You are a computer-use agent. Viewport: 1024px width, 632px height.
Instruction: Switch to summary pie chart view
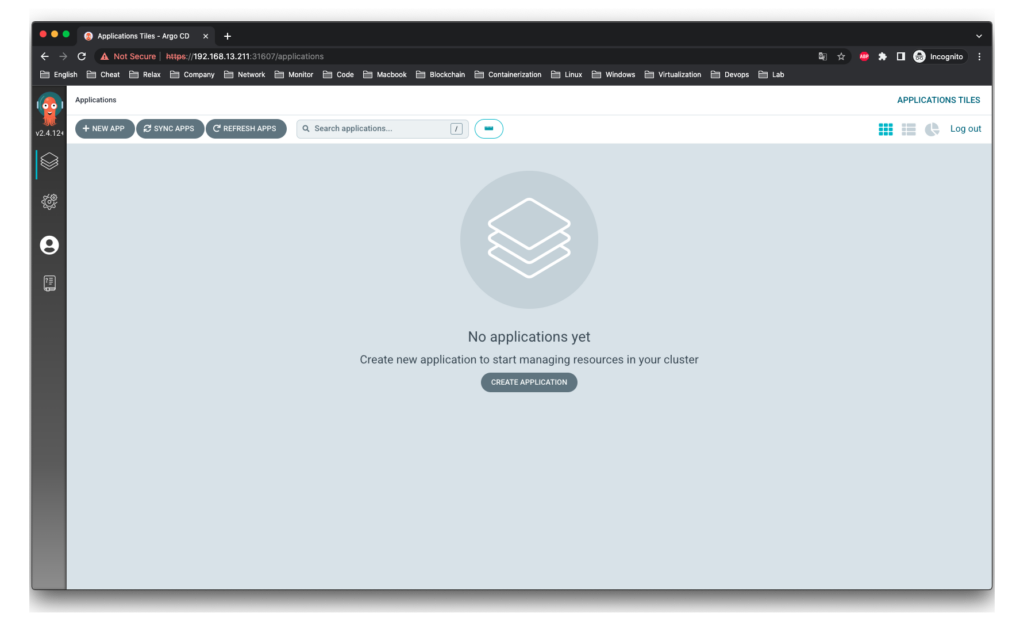[x=932, y=129]
